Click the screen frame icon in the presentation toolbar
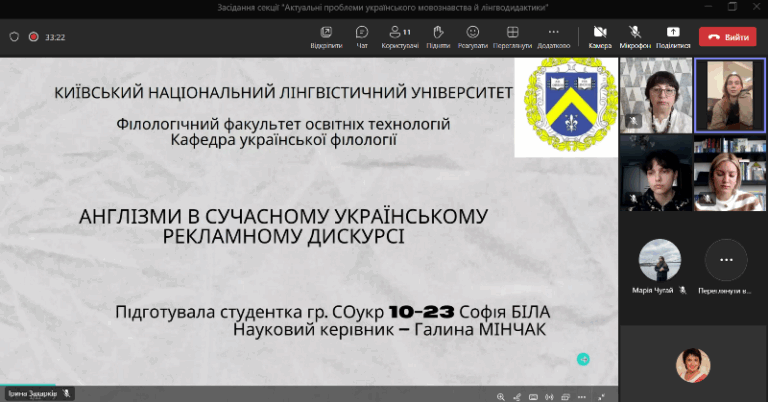The height and width of the screenshot is (402, 768). (x=533, y=397)
